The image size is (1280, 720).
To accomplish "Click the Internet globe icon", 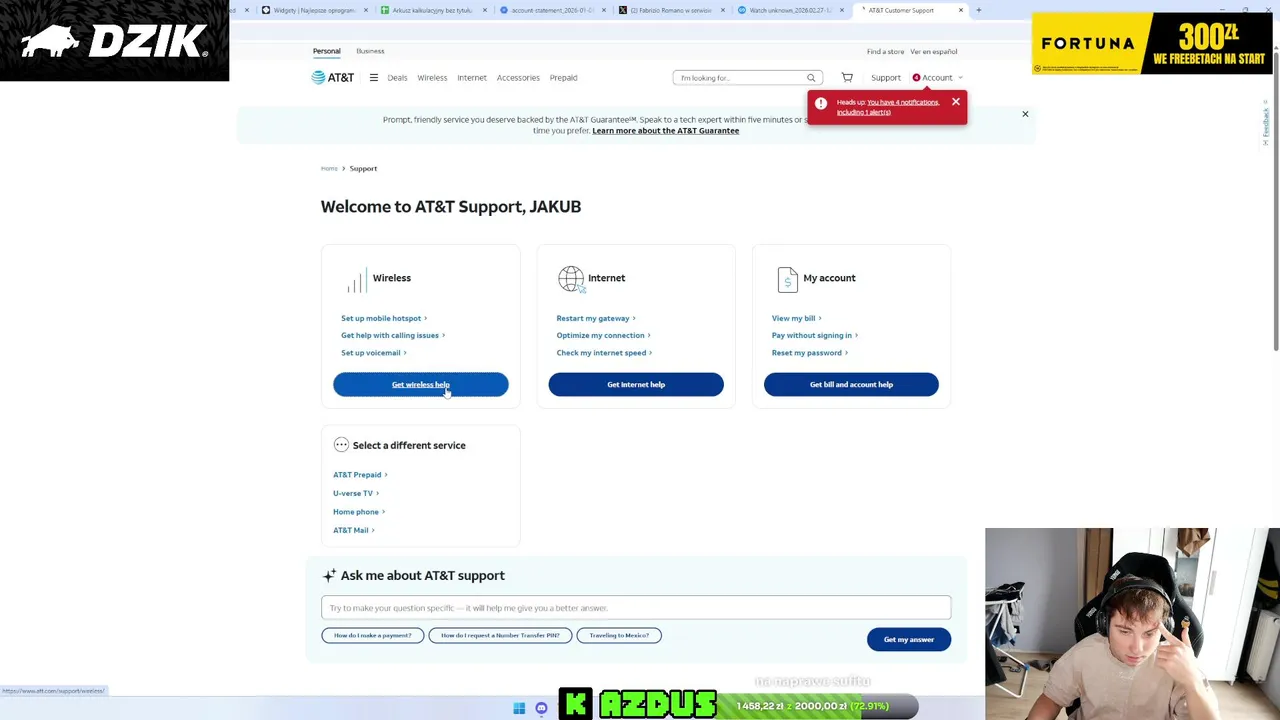I will pos(570,279).
